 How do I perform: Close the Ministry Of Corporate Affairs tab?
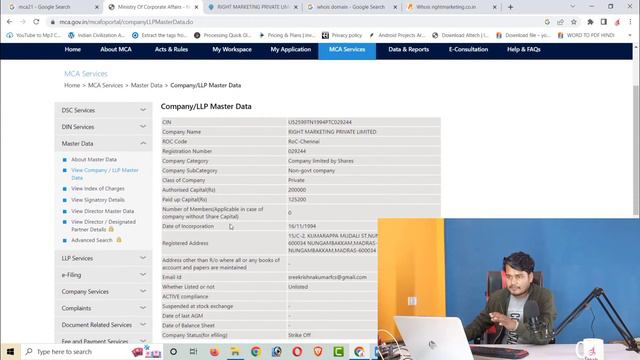tap(196, 7)
